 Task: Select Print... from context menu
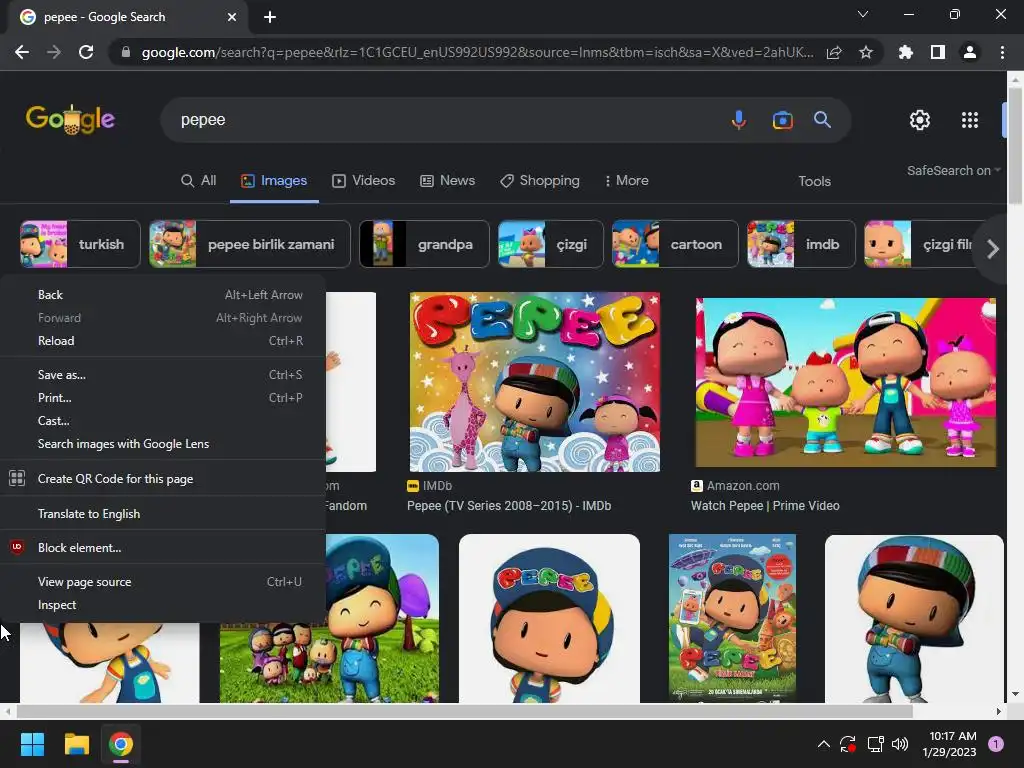click(163, 398)
